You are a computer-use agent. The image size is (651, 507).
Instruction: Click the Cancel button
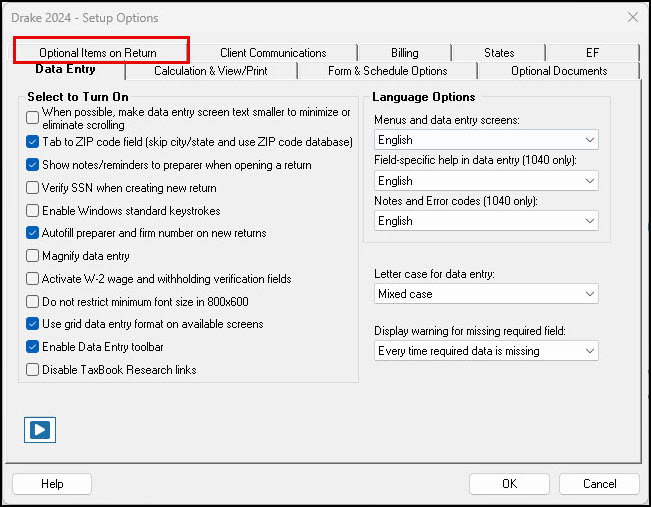(600, 484)
